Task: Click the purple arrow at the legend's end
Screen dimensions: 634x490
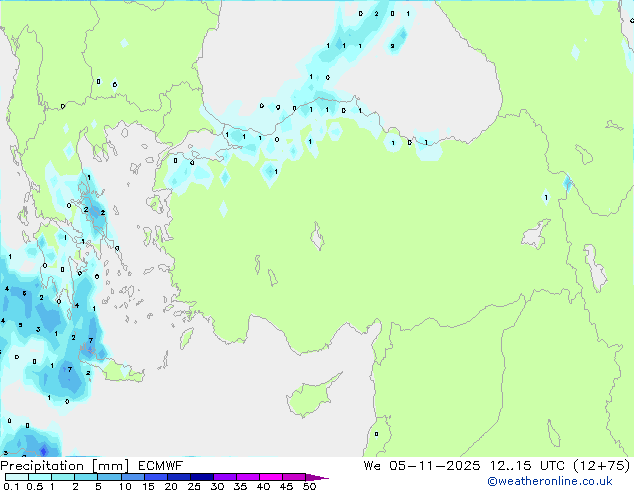Action: (317, 477)
